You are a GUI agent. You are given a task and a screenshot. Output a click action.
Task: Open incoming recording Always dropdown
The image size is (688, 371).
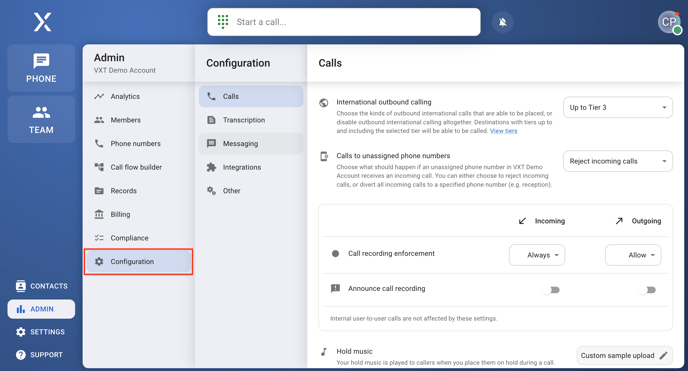[537, 255]
